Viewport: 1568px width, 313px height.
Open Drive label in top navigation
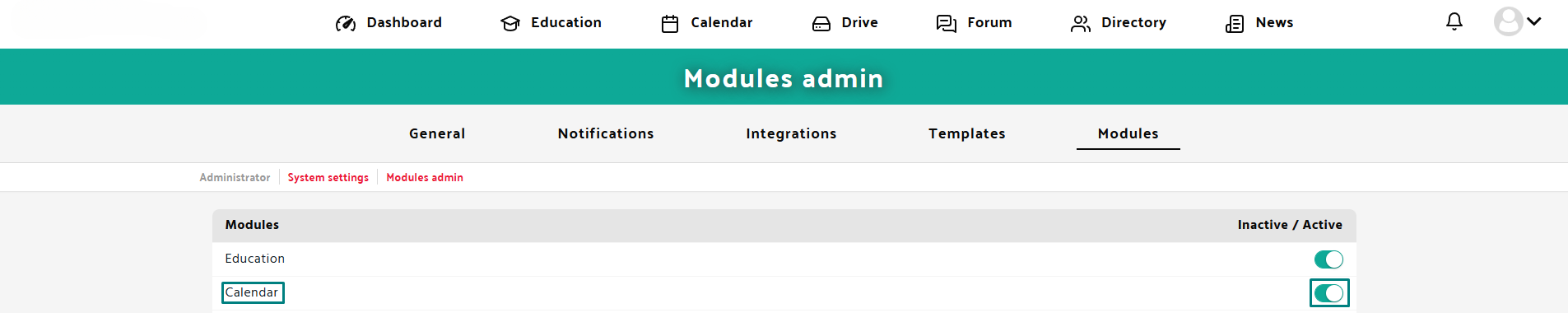click(859, 22)
